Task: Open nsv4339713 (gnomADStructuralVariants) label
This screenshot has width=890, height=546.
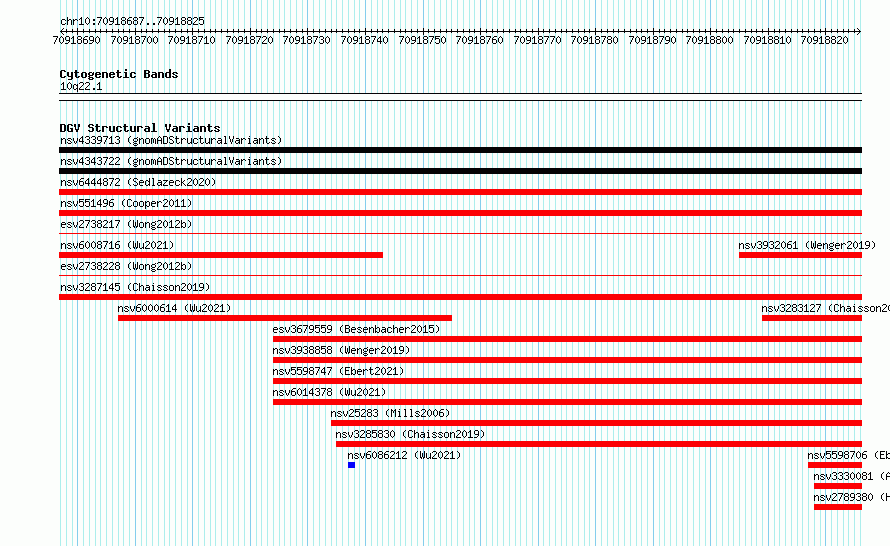Action: (x=171, y=140)
